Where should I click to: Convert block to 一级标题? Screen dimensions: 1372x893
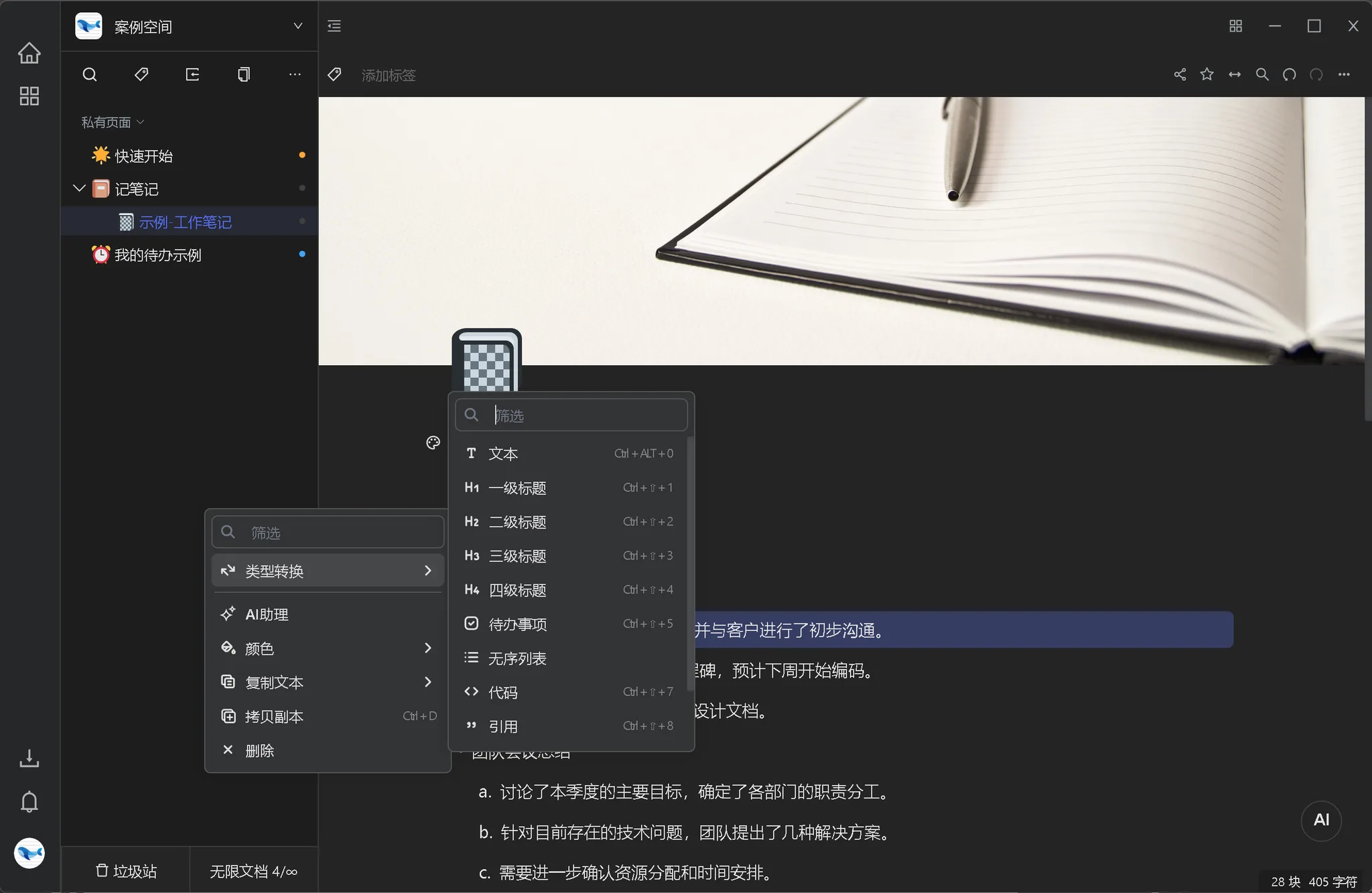tap(569, 488)
